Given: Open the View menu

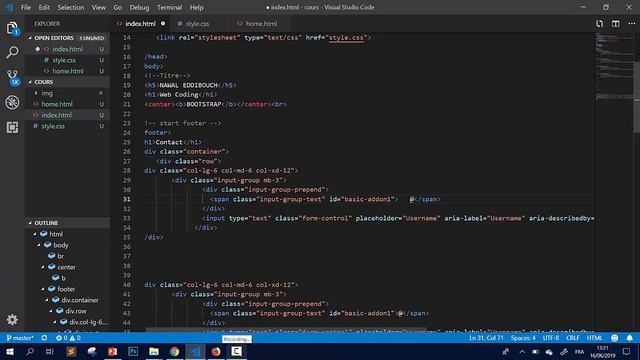Looking at the screenshot, I should point(99,7).
